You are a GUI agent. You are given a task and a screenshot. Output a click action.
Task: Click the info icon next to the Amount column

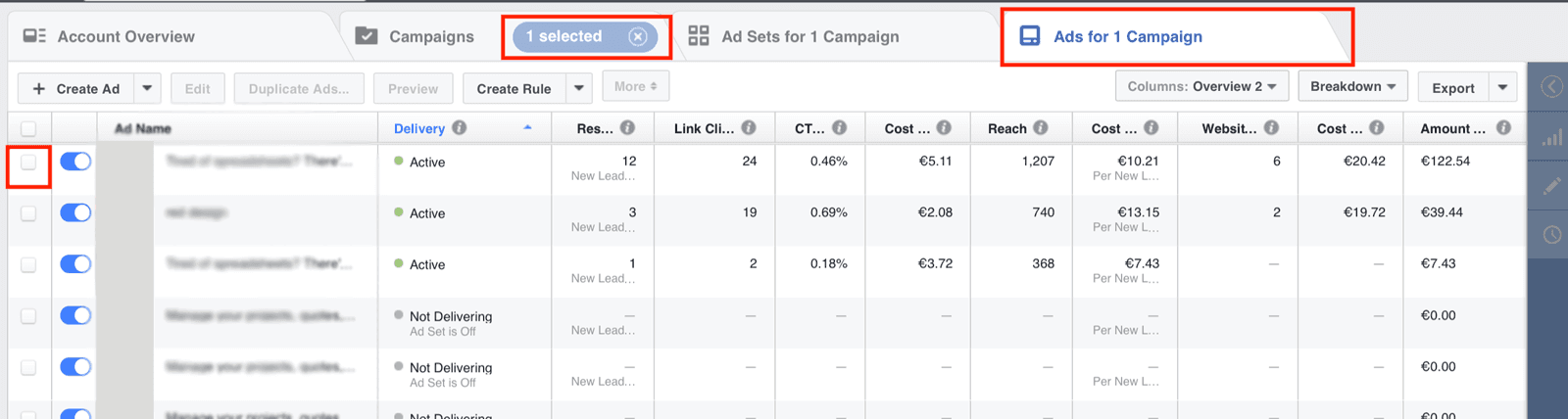[1503, 128]
